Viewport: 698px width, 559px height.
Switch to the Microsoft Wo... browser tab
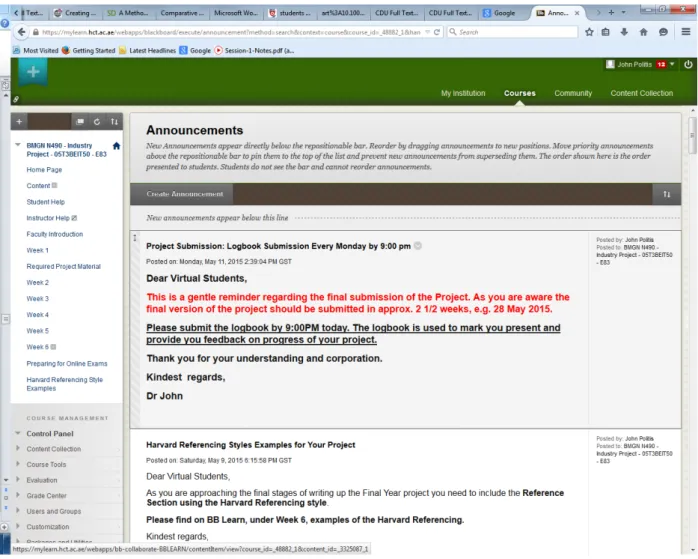pyautogui.click(x=236, y=13)
